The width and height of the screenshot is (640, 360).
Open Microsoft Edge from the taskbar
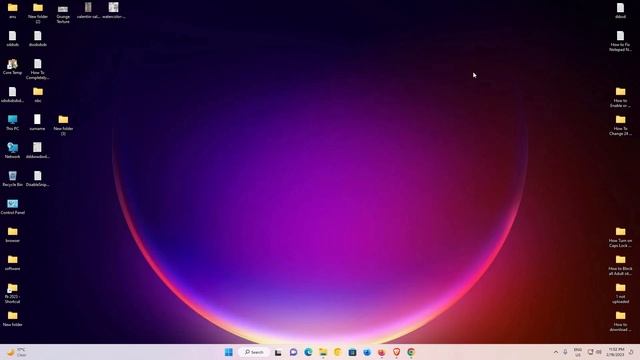(308, 352)
